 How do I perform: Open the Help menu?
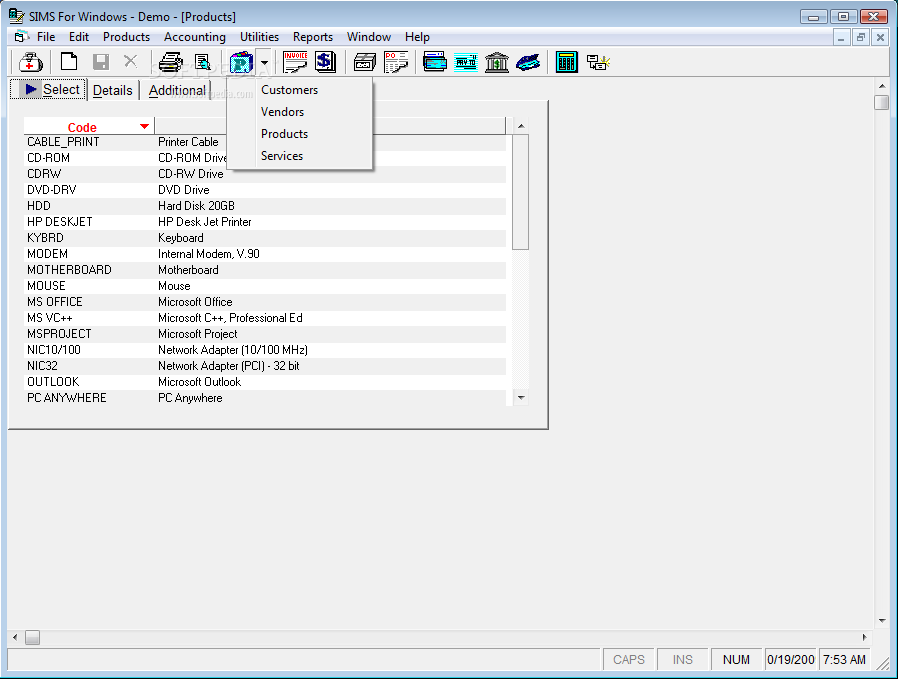(417, 37)
